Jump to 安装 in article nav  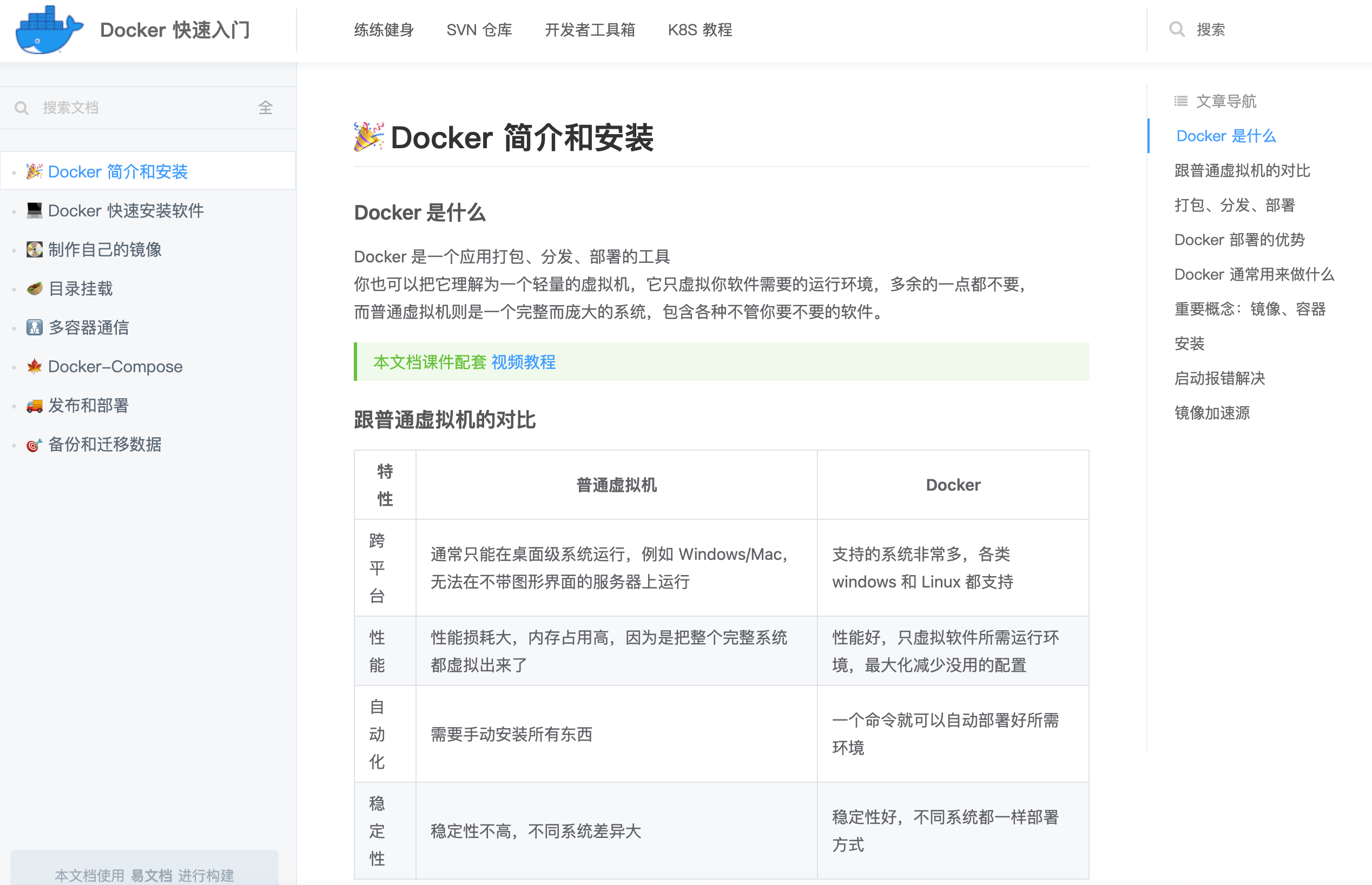pos(1189,344)
